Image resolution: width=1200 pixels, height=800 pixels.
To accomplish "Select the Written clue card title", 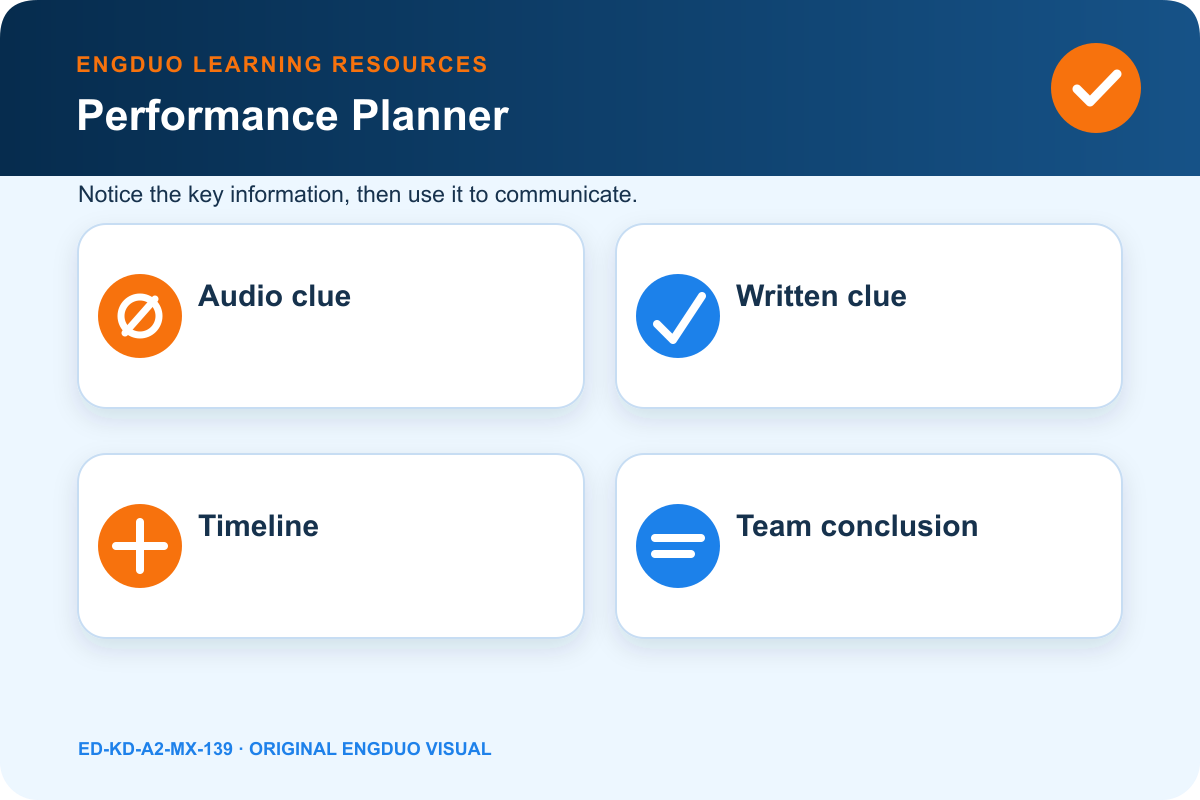I will (x=821, y=296).
